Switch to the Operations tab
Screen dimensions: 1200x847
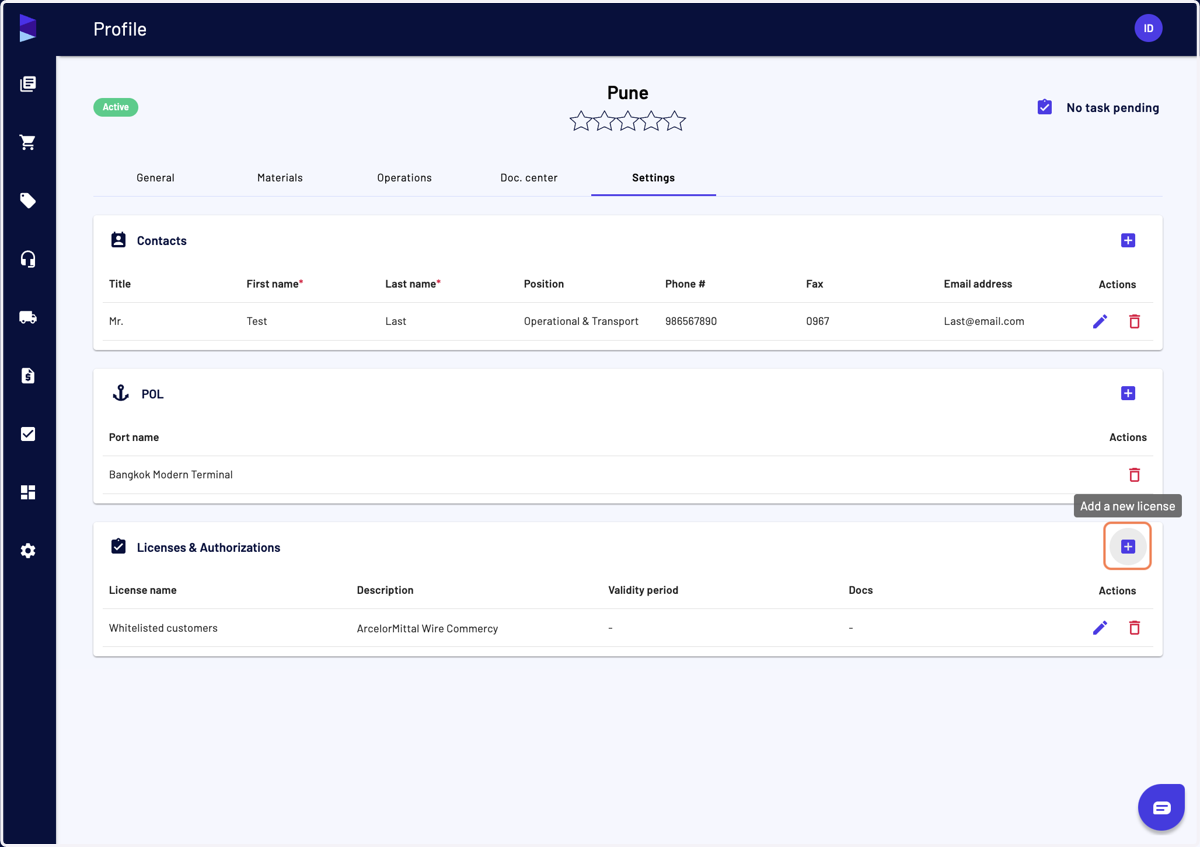click(404, 178)
